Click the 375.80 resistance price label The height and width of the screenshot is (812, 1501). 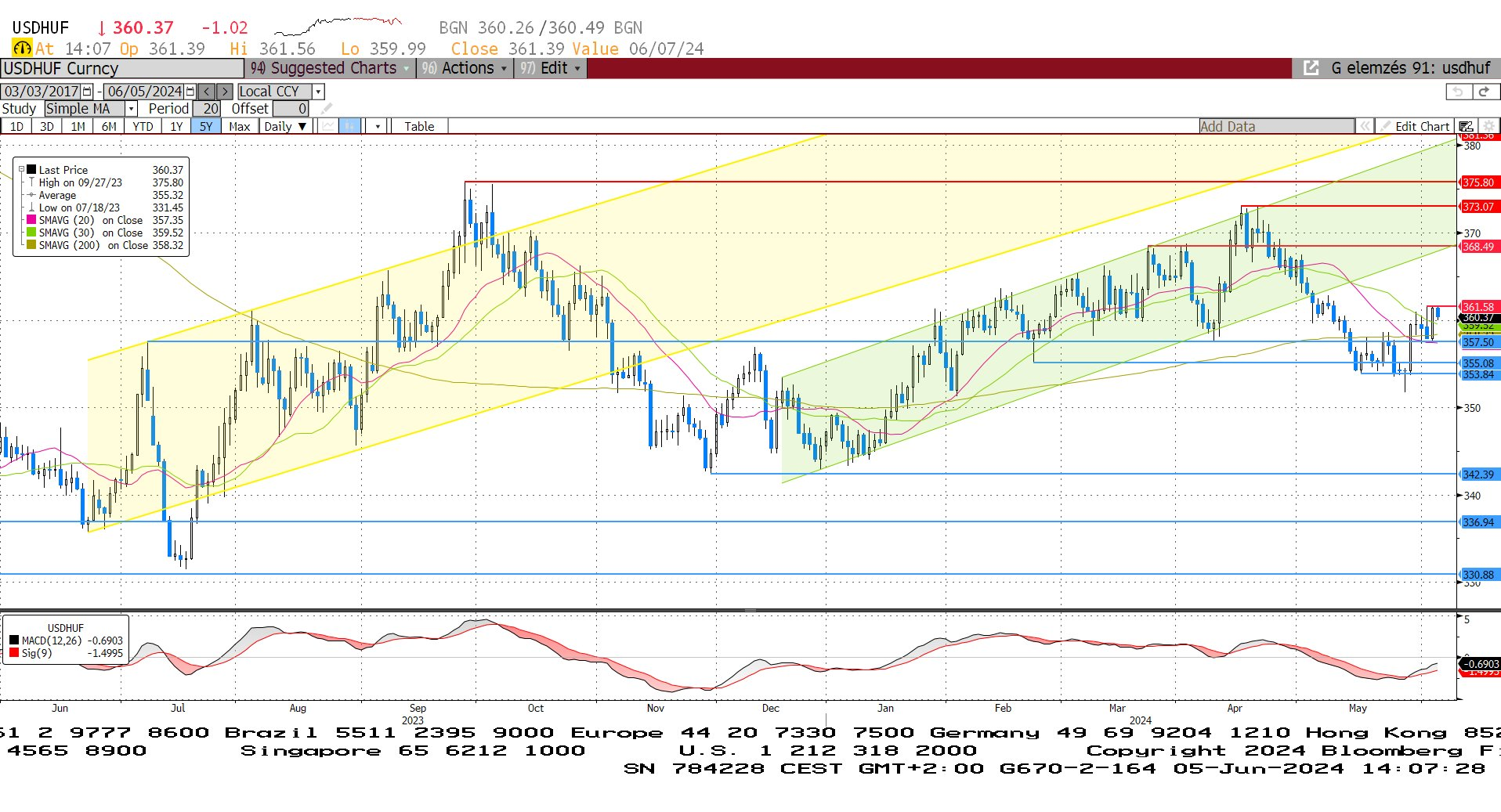[x=1479, y=182]
